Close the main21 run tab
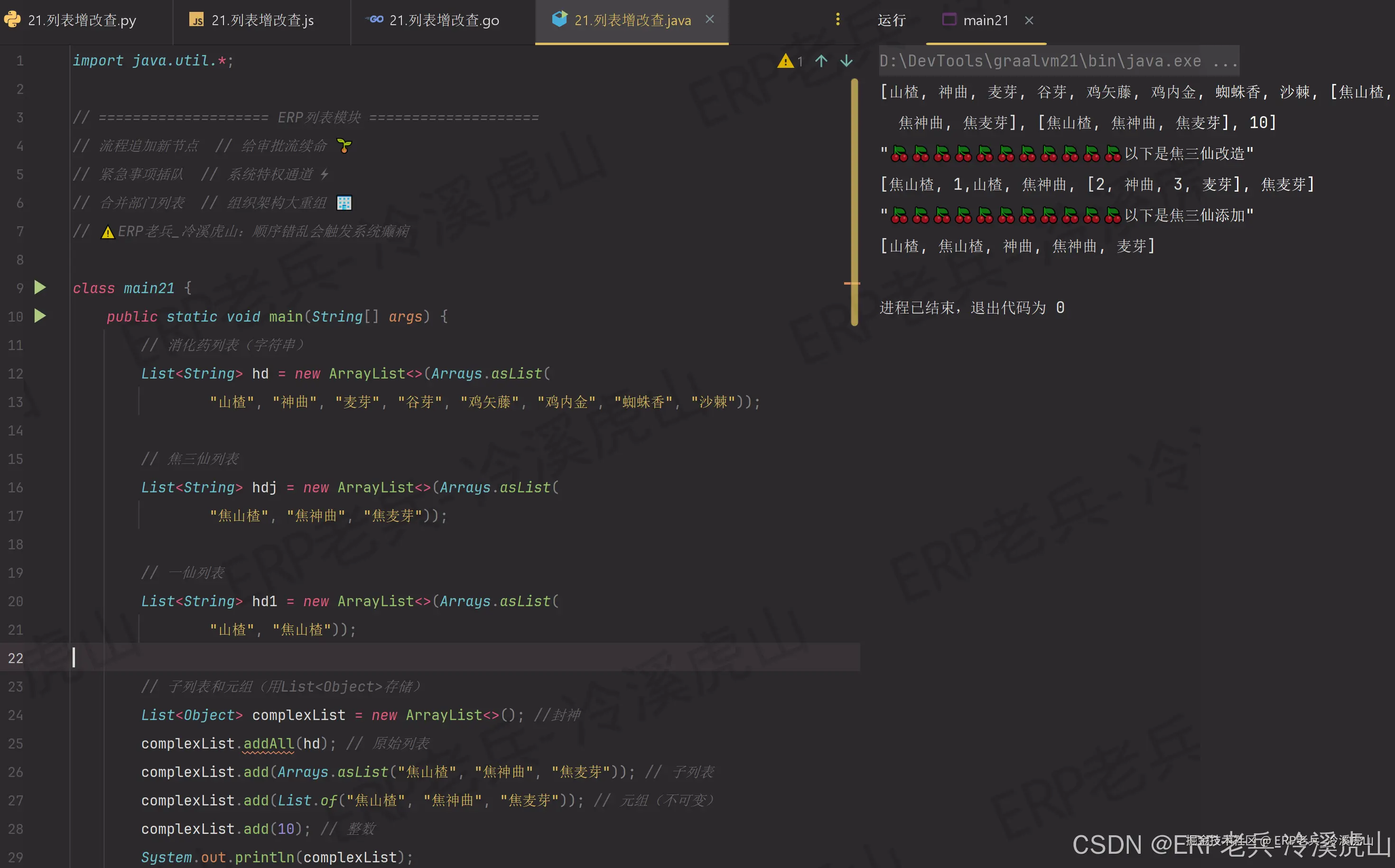The width and height of the screenshot is (1395, 868). coord(1029,21)
